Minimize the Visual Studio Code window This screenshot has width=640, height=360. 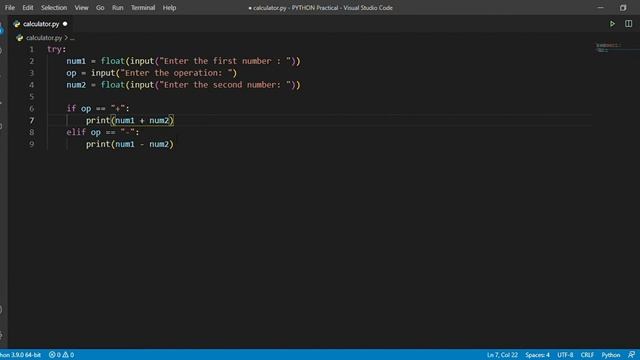click(600, 8)
